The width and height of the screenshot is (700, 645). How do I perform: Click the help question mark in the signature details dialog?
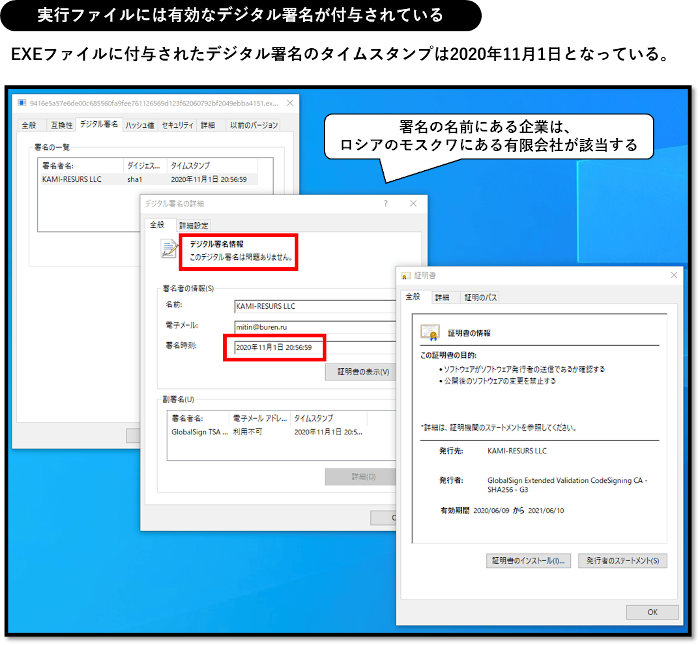pos(386,203)
